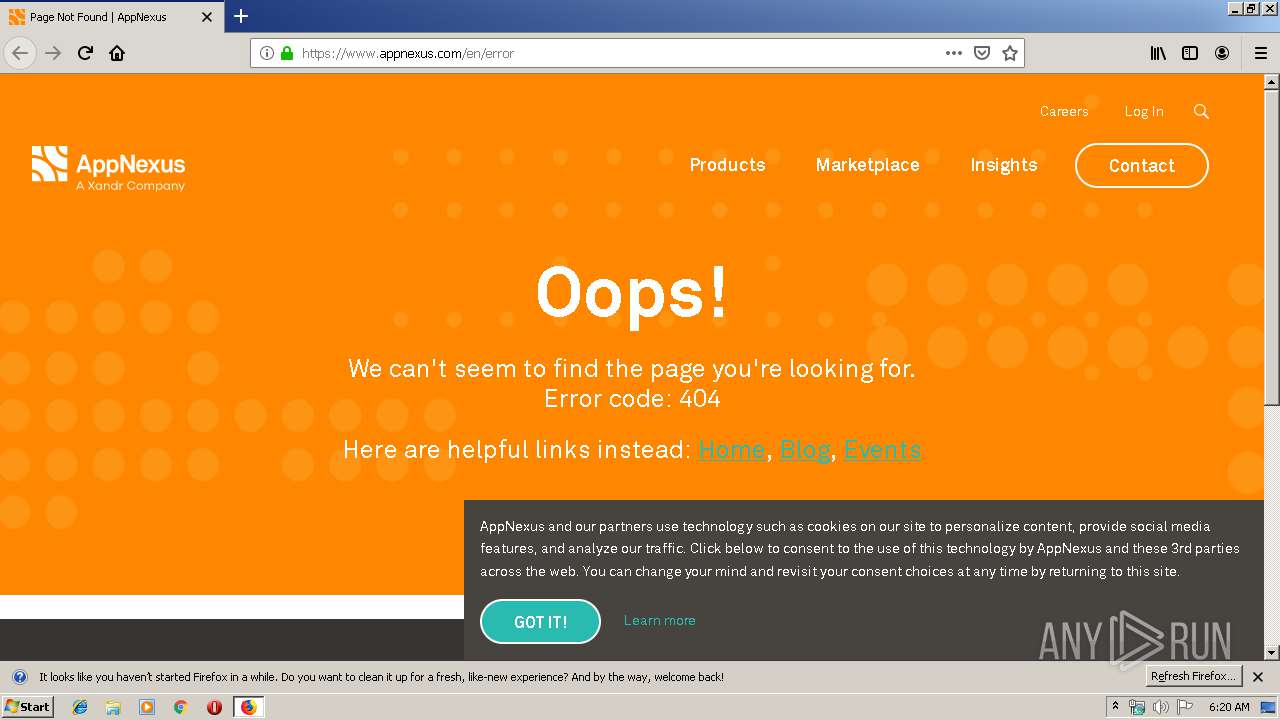Open the Firefox hamburger menu
Image resolution: width=1280 pixels, height=720 pixels.
coord(1261,53)
